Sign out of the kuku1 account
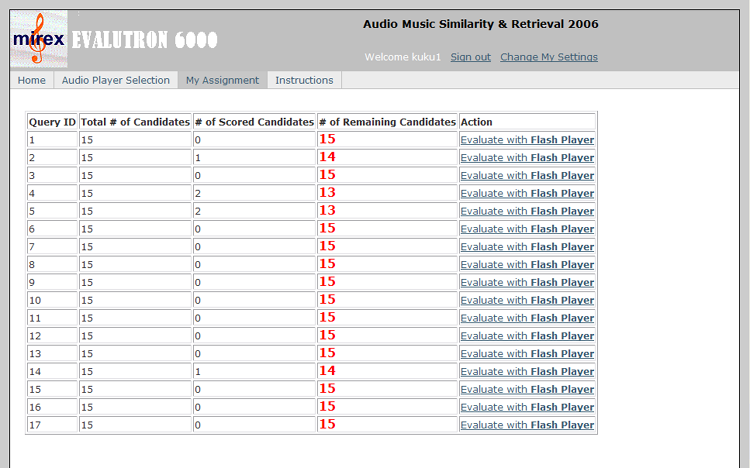Viewport: 750px width, 468px height. [x=471, y=57]
